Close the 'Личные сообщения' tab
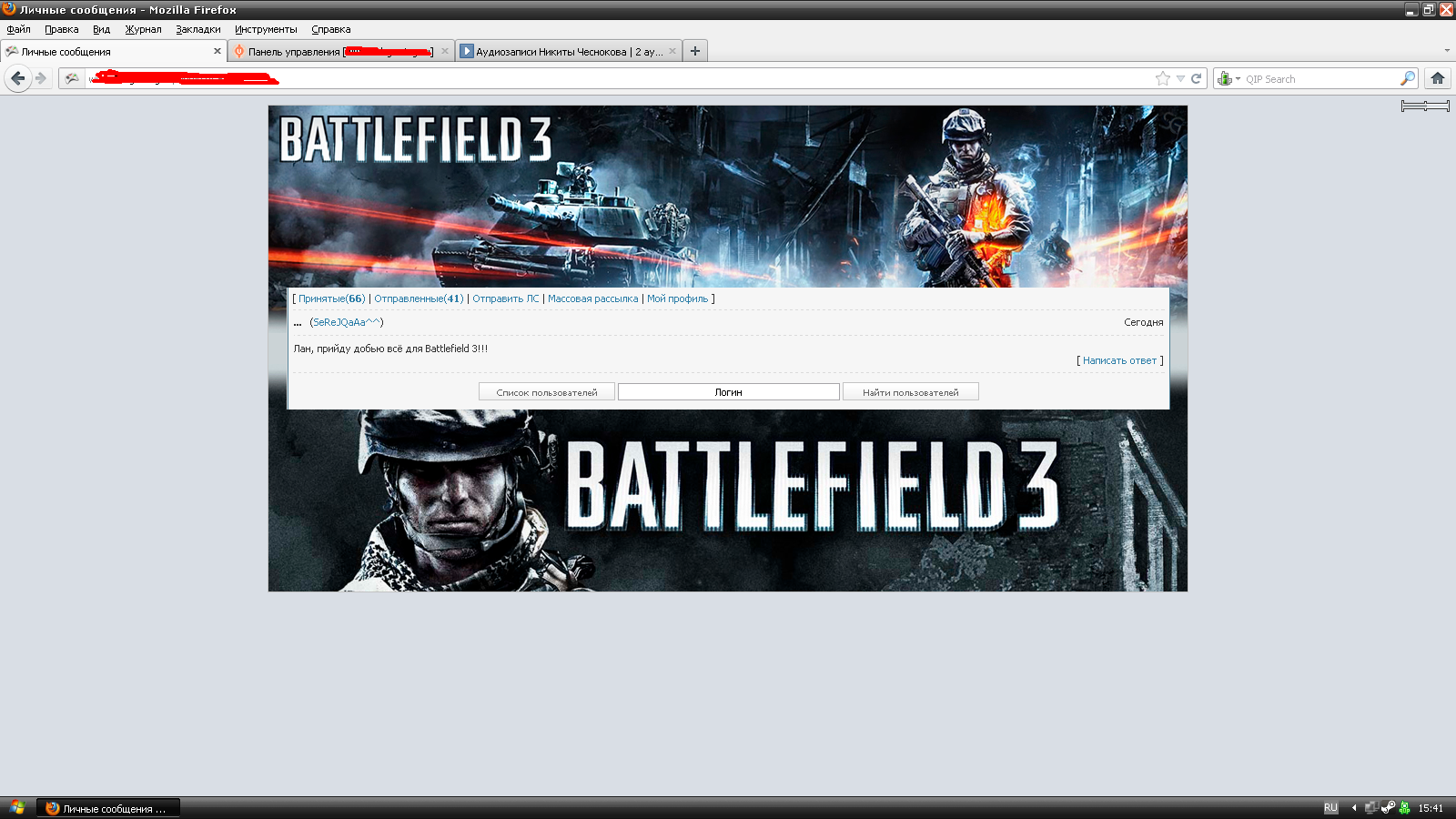 click(x=217, y=51)
